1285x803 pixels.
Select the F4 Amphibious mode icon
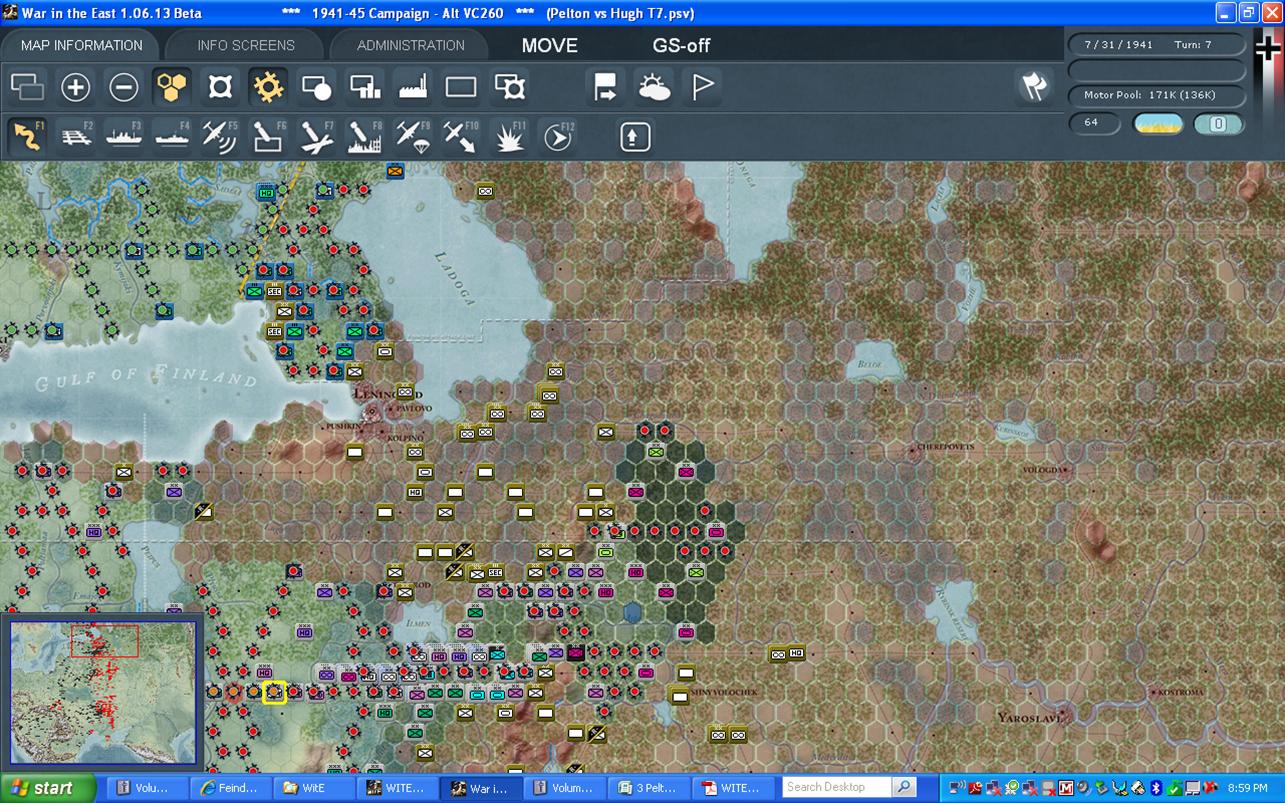[x=172, y=136]
